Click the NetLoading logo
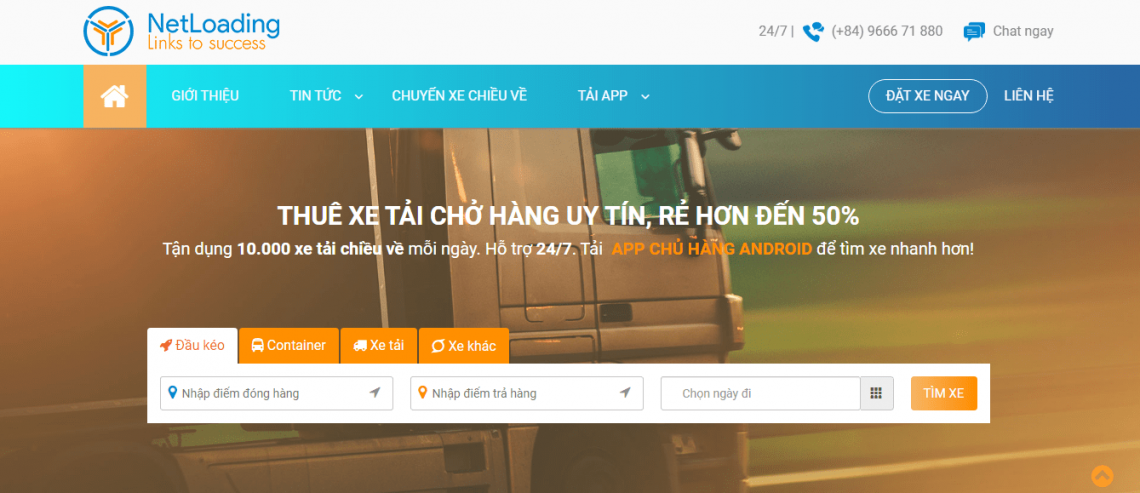This screenshot has width=1140, height=493. (181, 31)
